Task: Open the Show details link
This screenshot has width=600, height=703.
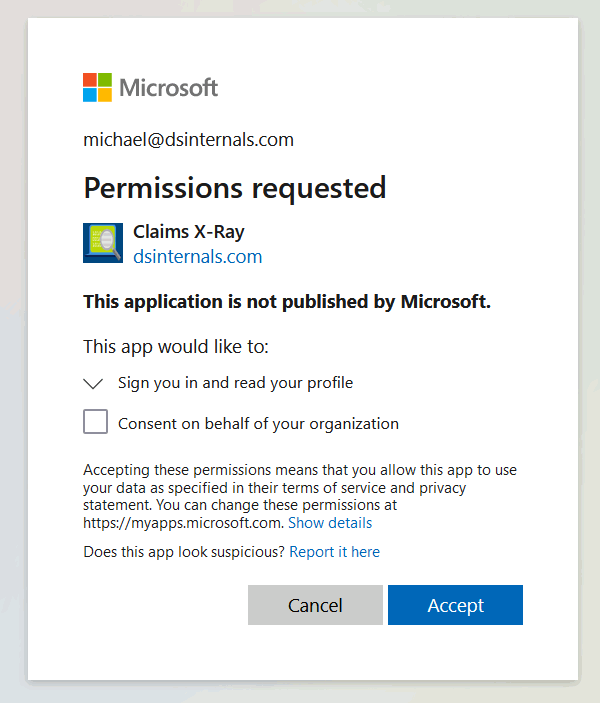Action: coord(330,523)
